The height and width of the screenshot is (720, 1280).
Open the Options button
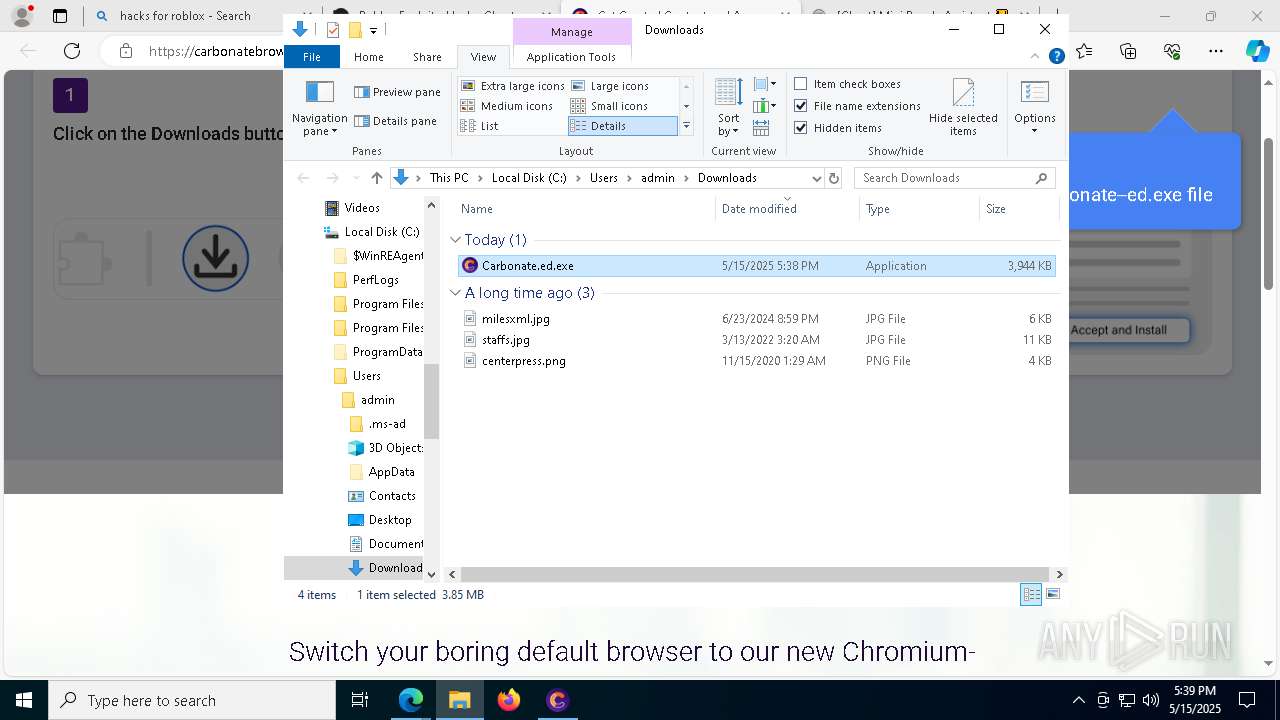click(x=1035, y=108)
